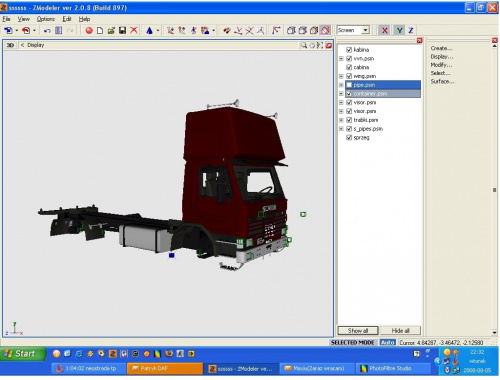Toggle the X axis button

click(385, 31)
